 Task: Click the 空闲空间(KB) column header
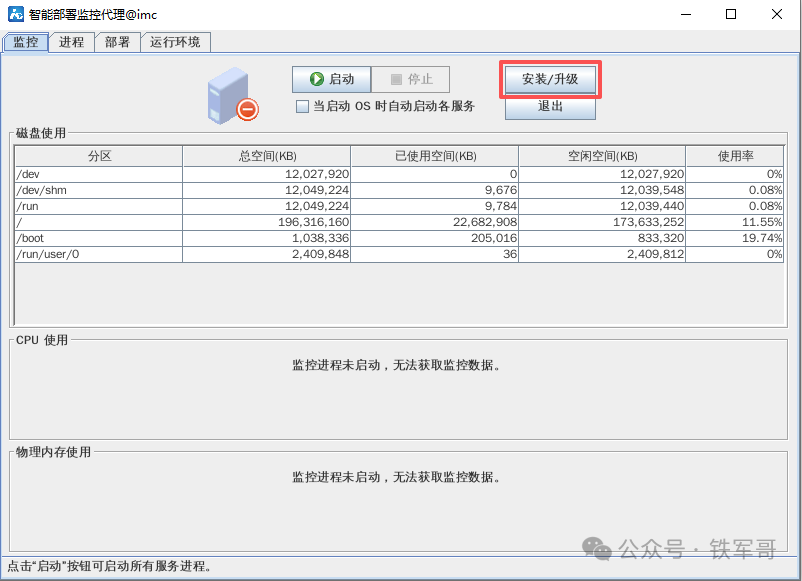tap(602, 156)
